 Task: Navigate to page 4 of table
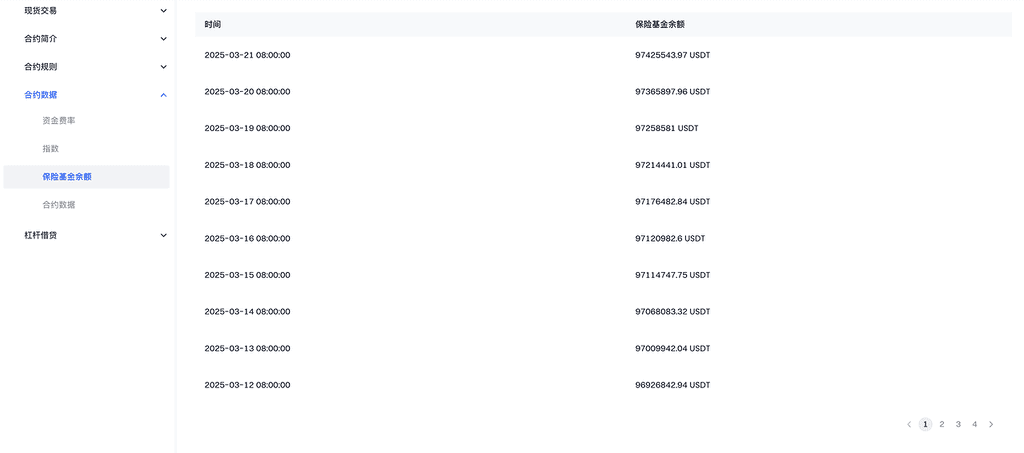974,425
